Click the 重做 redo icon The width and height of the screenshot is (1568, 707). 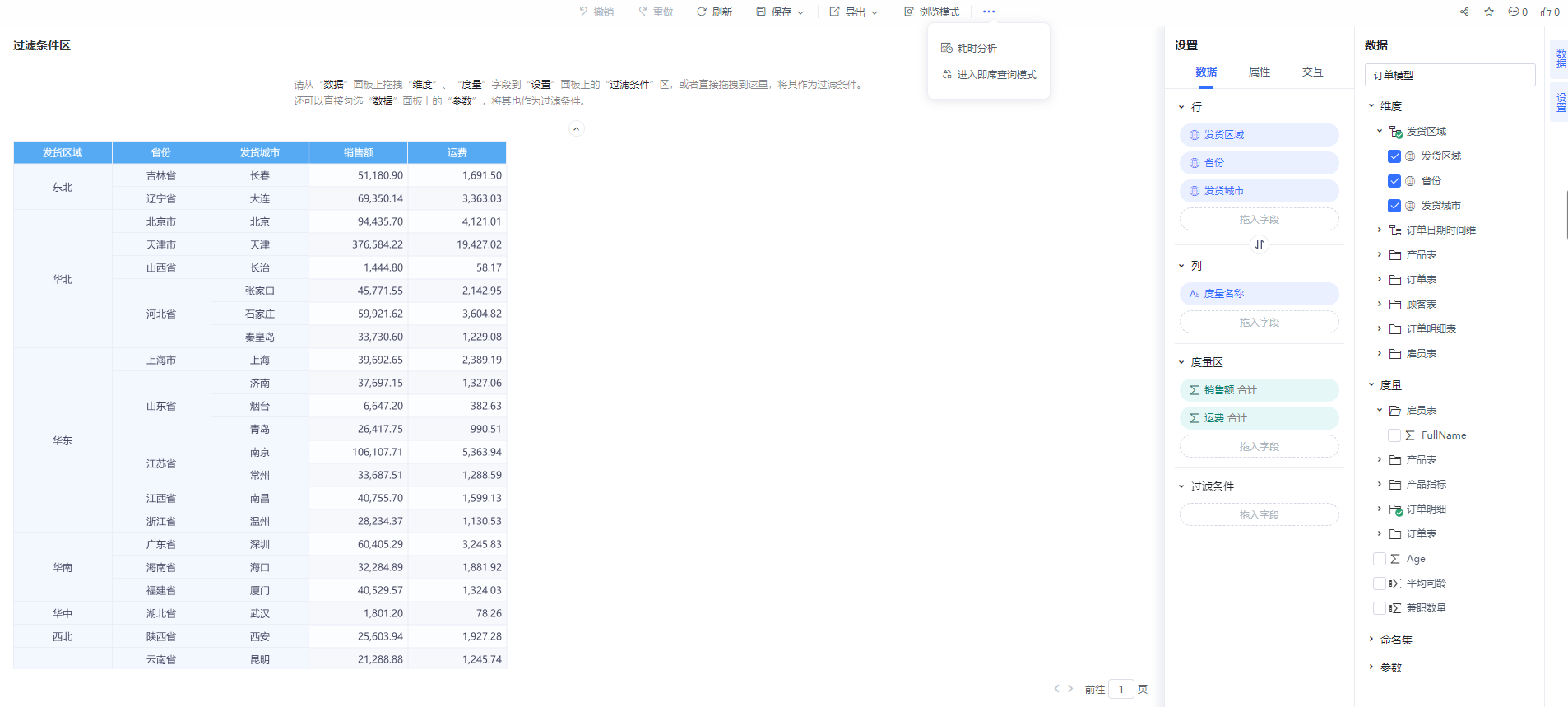click(643, 12)
